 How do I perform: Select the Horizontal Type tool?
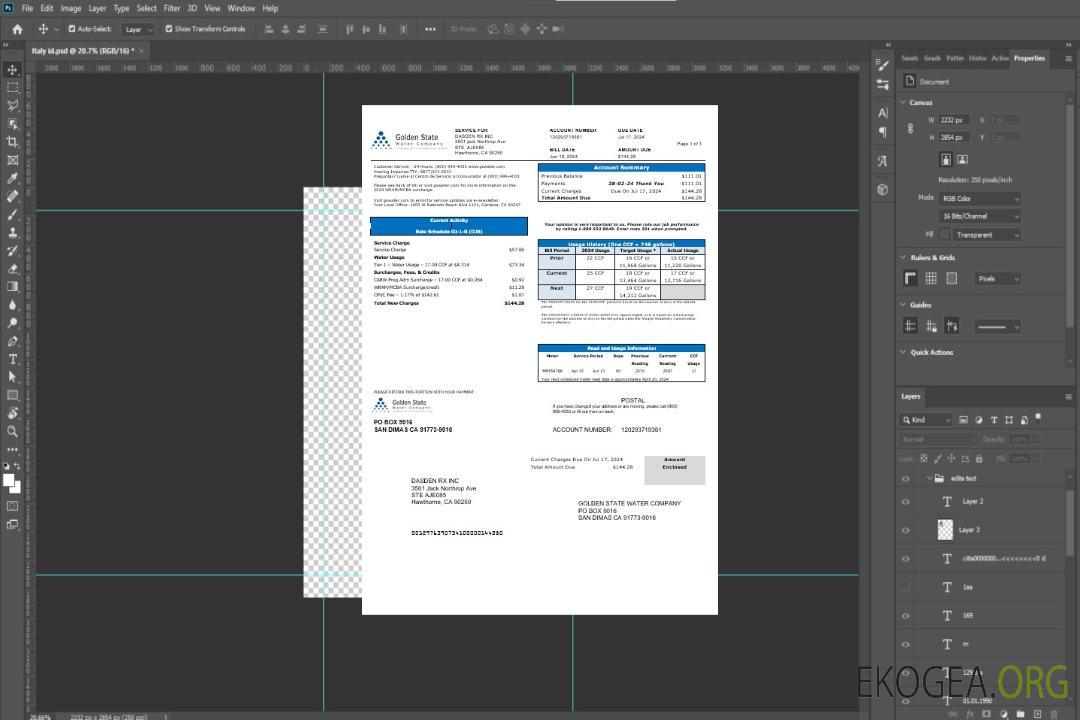12,359
